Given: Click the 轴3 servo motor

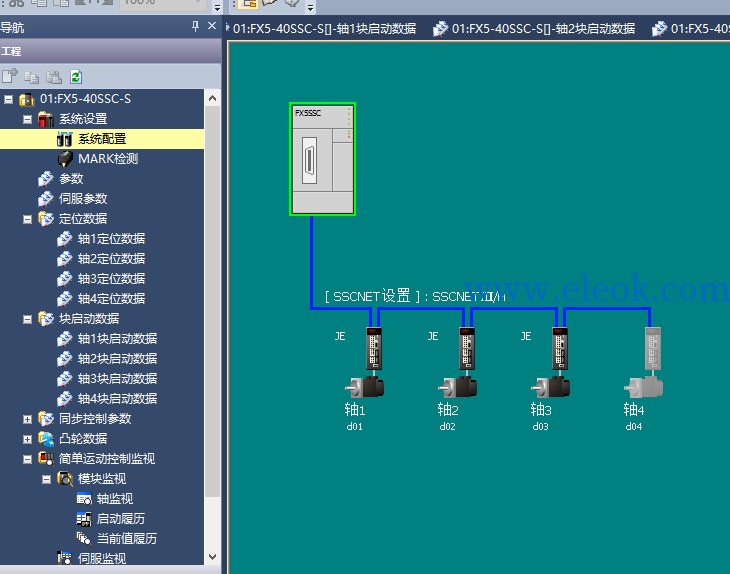Looking at the screenshot, I should pyautogui.click(x=550, y=387).
